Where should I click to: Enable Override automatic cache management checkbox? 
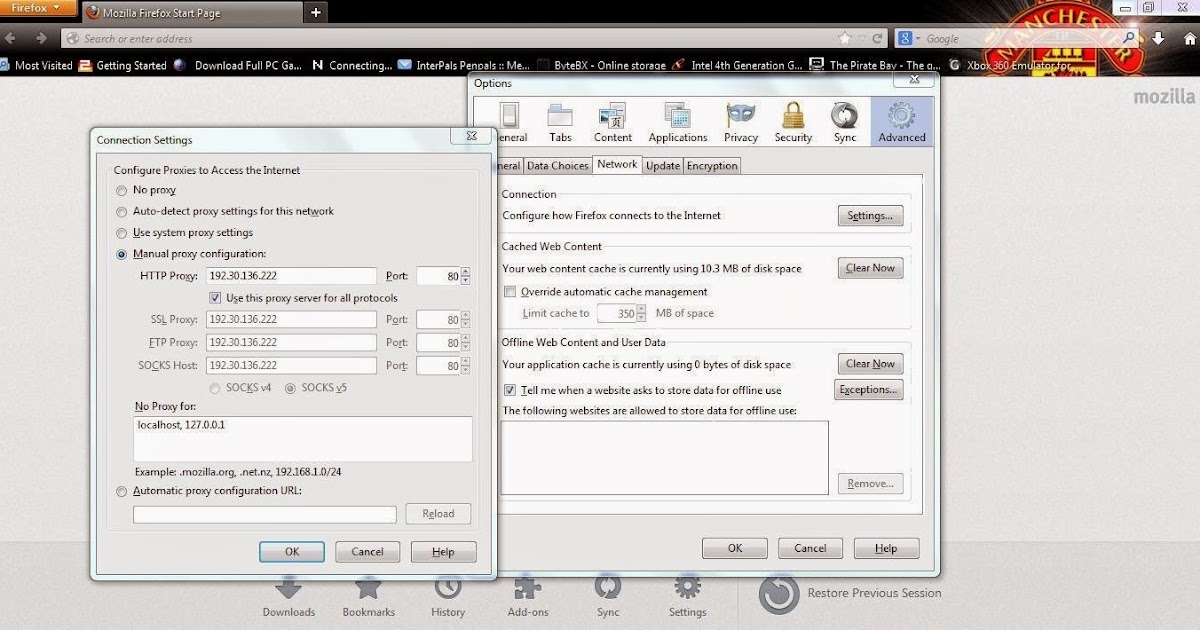(x=511, y=292)
